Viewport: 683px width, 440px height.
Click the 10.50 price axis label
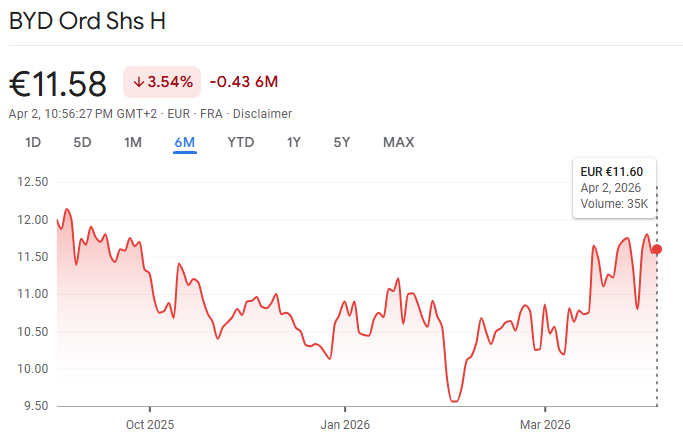click(x=33, y=332)
